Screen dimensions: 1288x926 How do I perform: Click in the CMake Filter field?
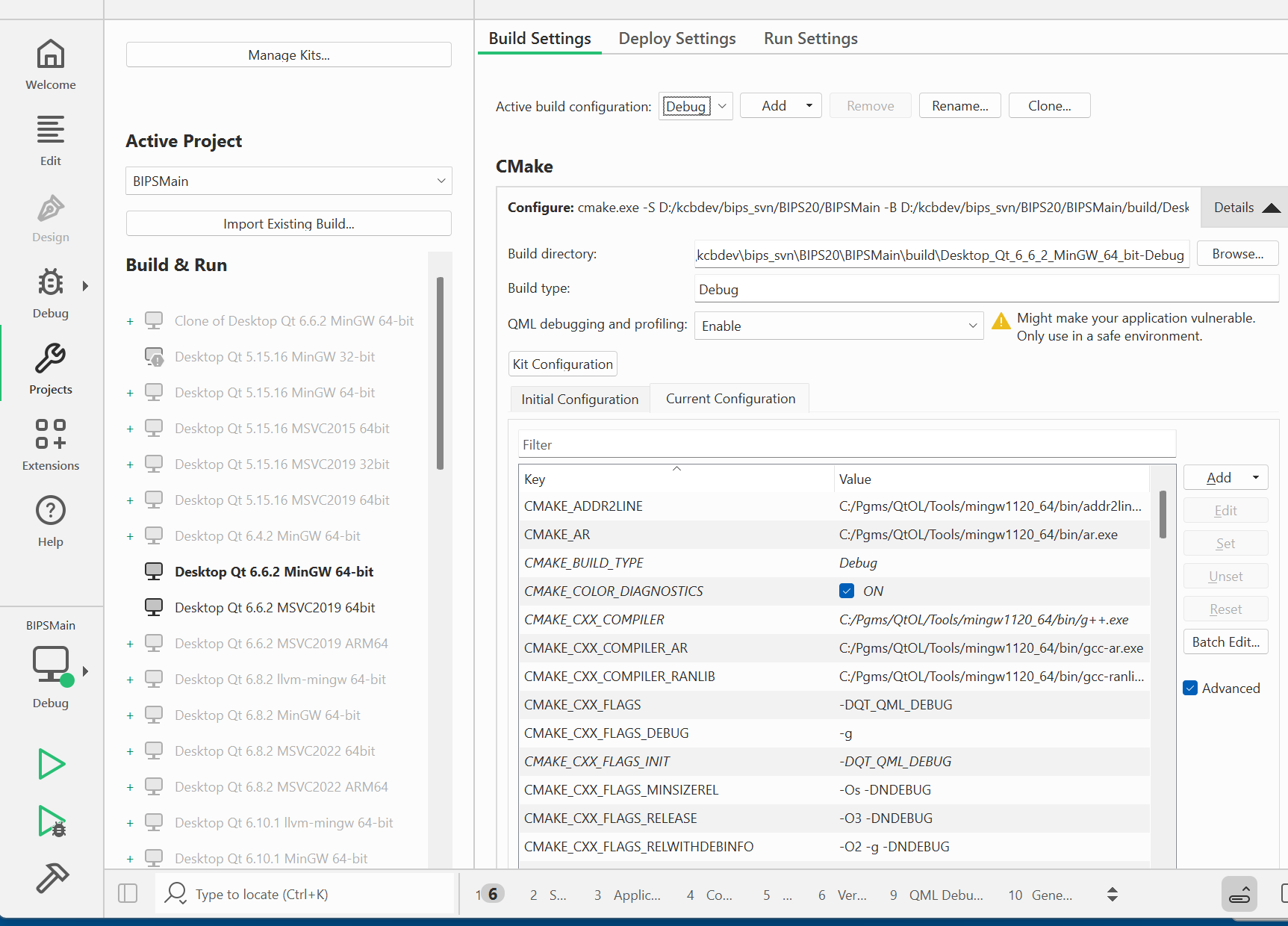point(846,445)
